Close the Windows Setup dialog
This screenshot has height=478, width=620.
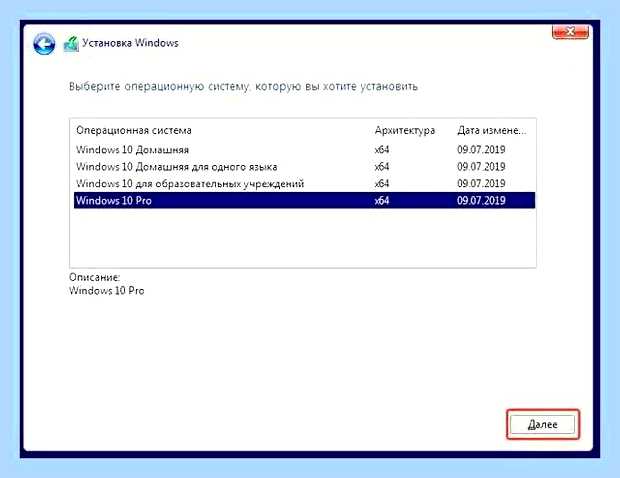click(x=570, y=32)
